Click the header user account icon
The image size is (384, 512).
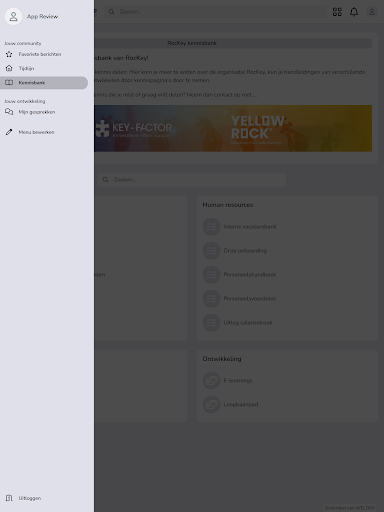click(372, 12)
